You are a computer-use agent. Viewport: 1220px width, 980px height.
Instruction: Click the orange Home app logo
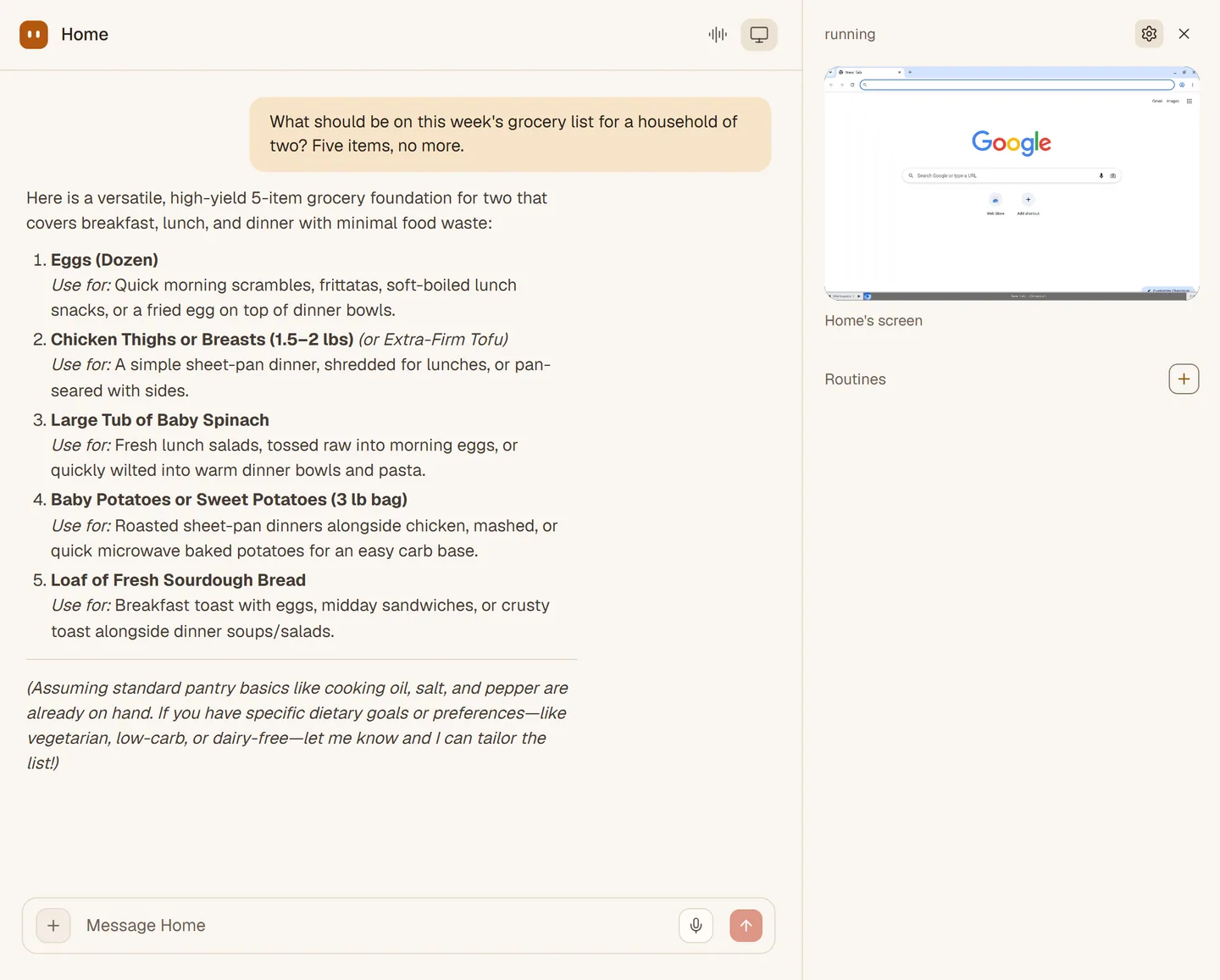[34, 35]
